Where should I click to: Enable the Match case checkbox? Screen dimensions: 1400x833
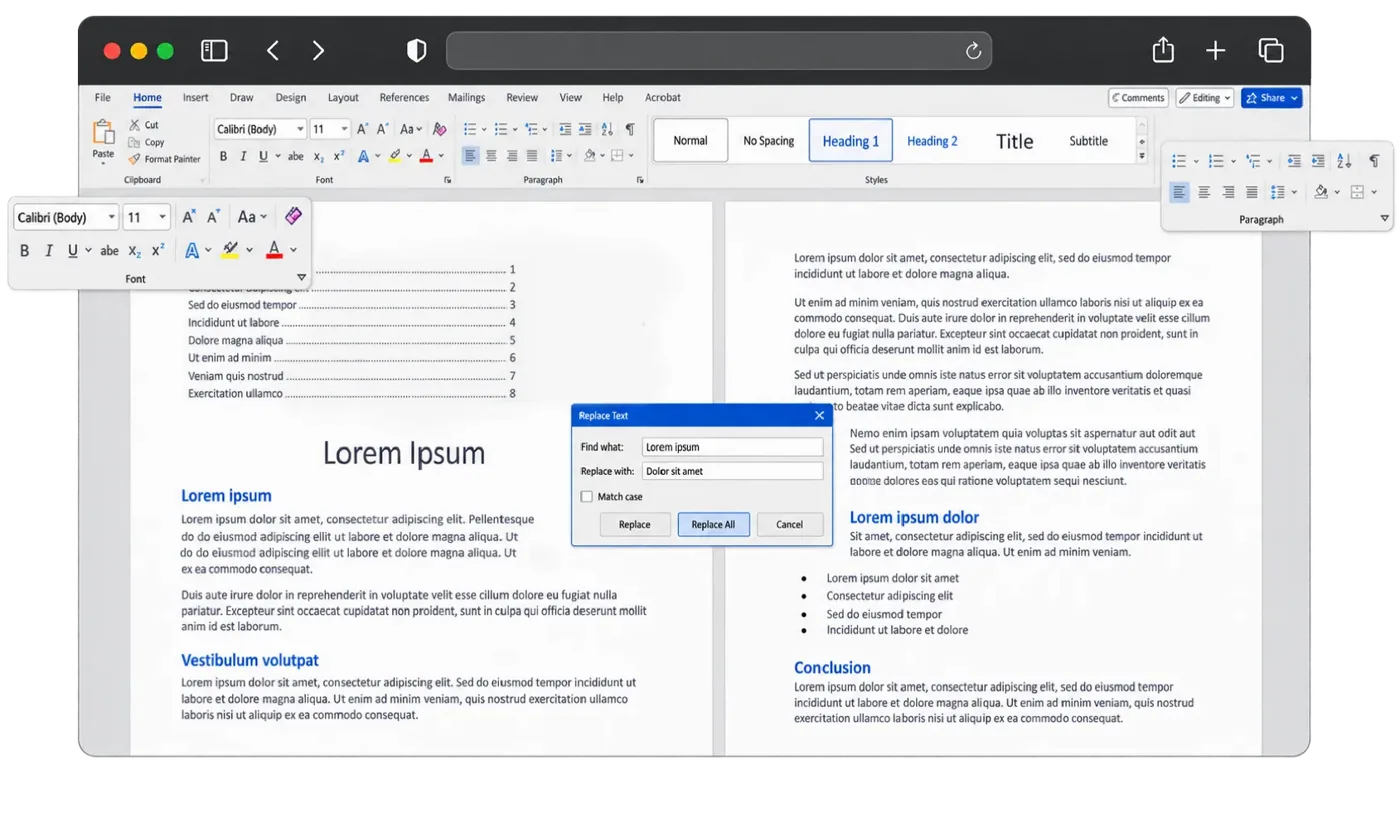(x=587, y=496)
